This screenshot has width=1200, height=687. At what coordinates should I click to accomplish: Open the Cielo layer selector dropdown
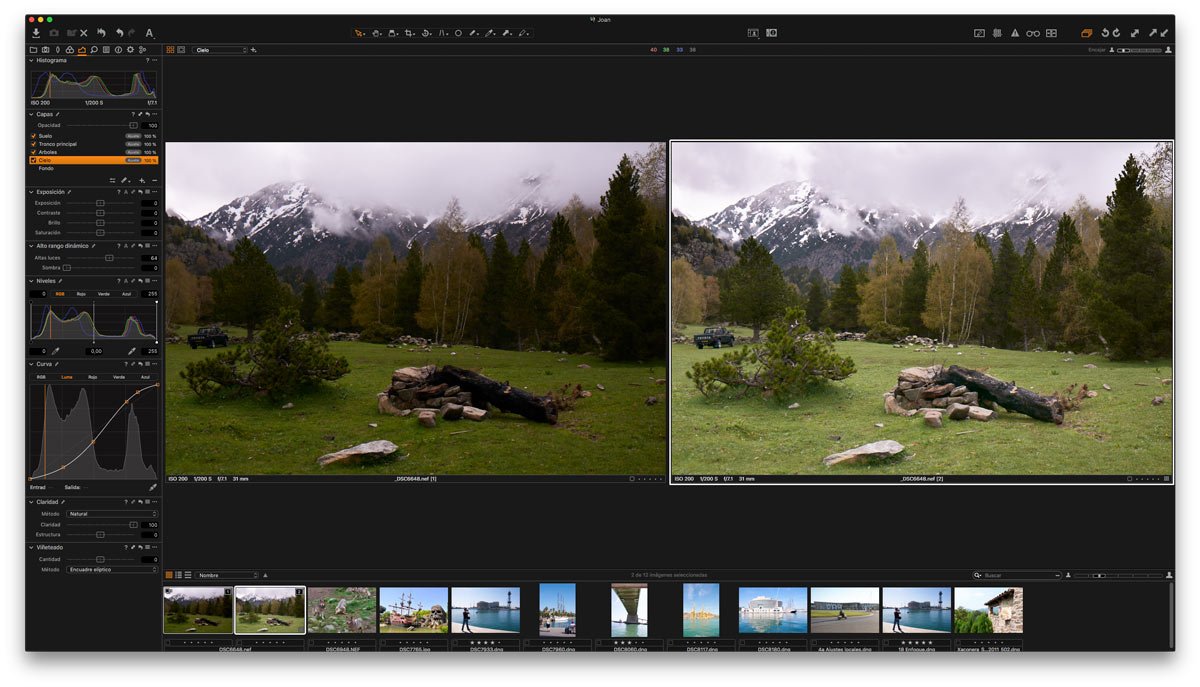point(220,49)
